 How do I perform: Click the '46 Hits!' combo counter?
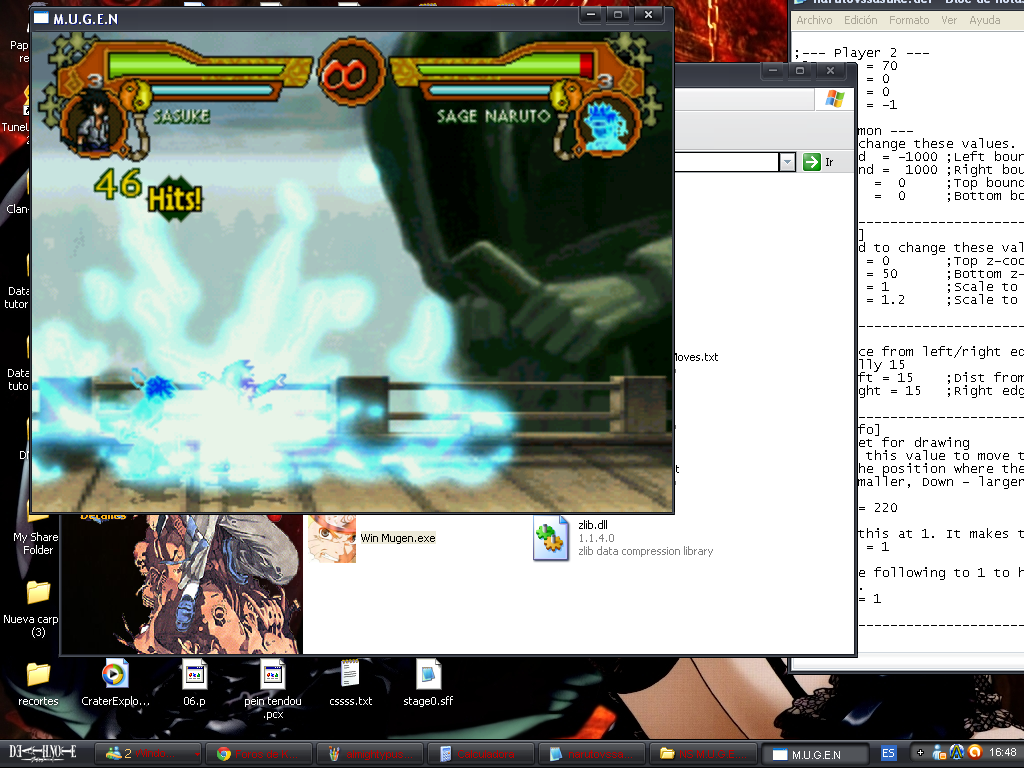point(148,193)
